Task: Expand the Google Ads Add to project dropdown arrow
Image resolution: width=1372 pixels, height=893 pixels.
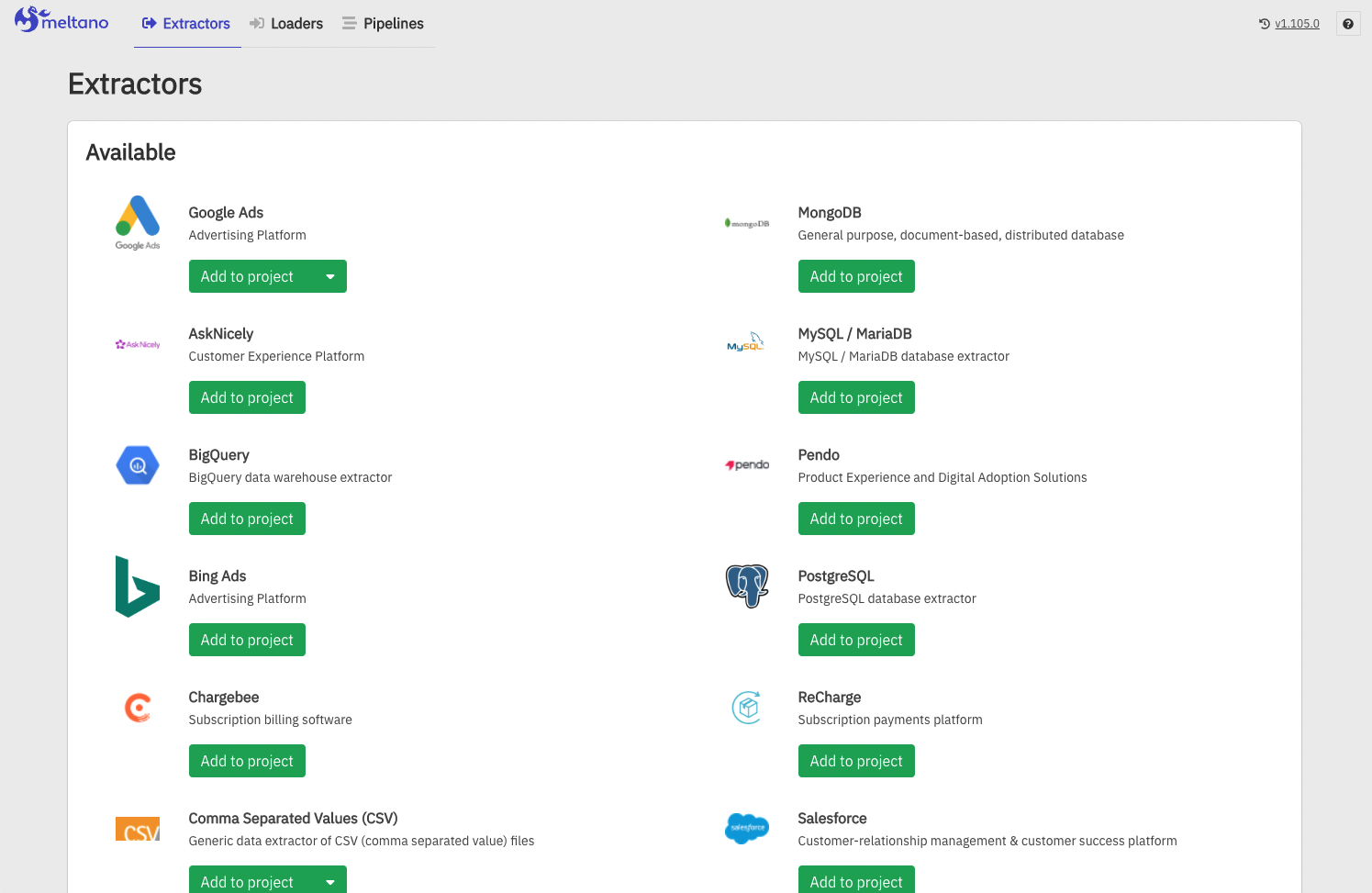Action: tap(330, 276)
